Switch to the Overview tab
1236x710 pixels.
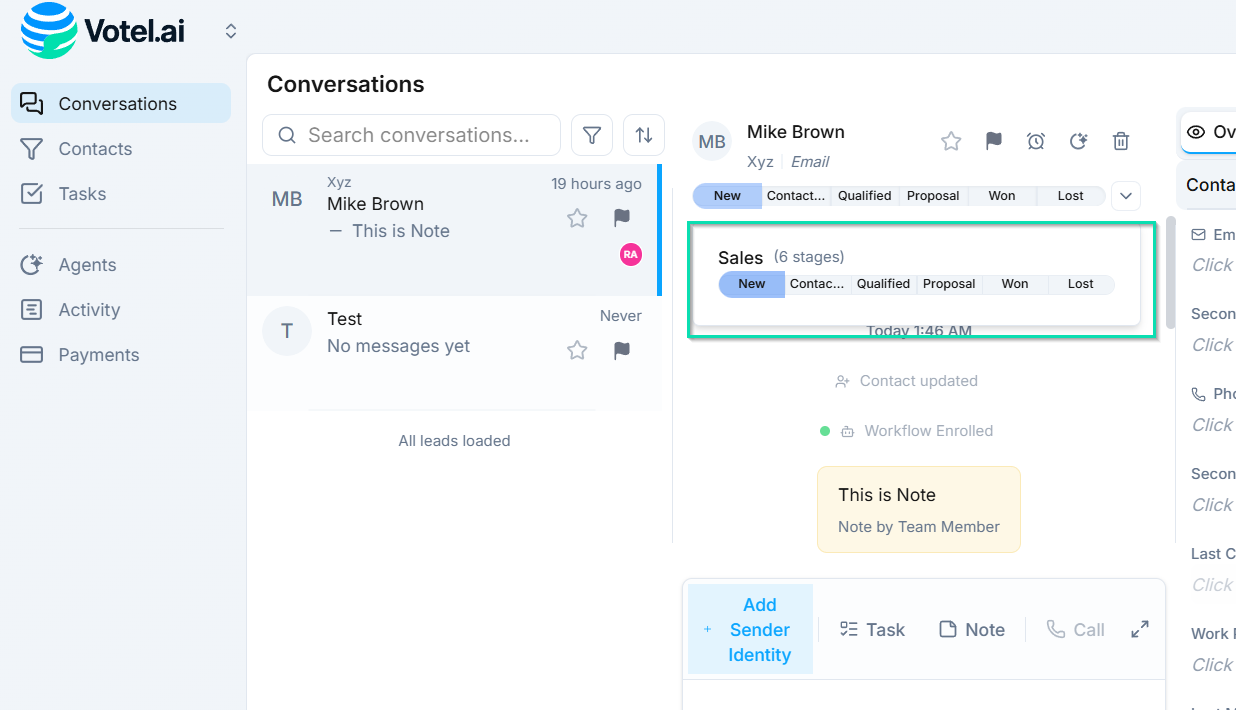point(1210,132)
